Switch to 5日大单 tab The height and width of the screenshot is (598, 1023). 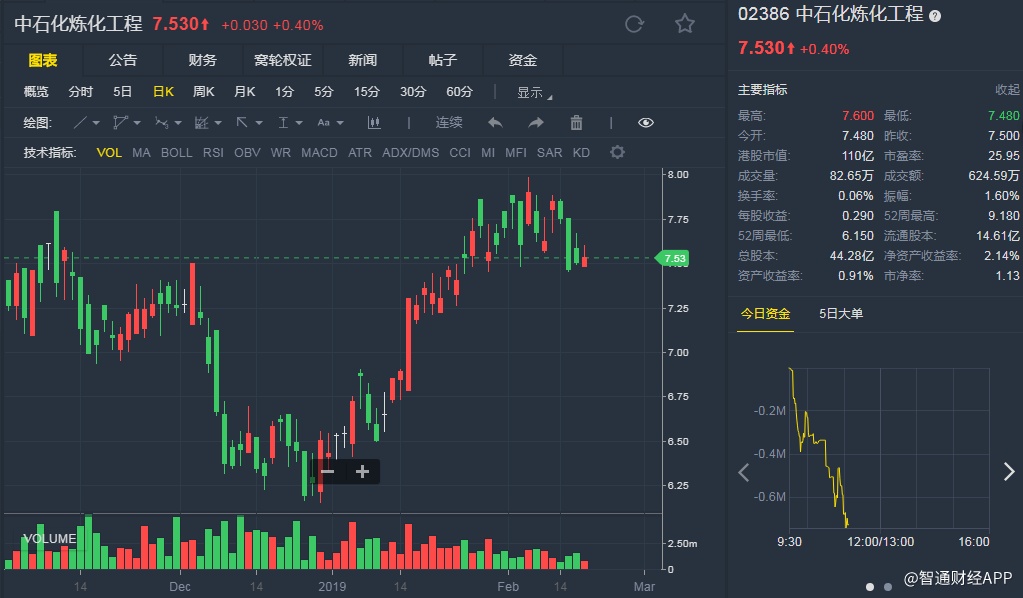(x=841, y=314)
